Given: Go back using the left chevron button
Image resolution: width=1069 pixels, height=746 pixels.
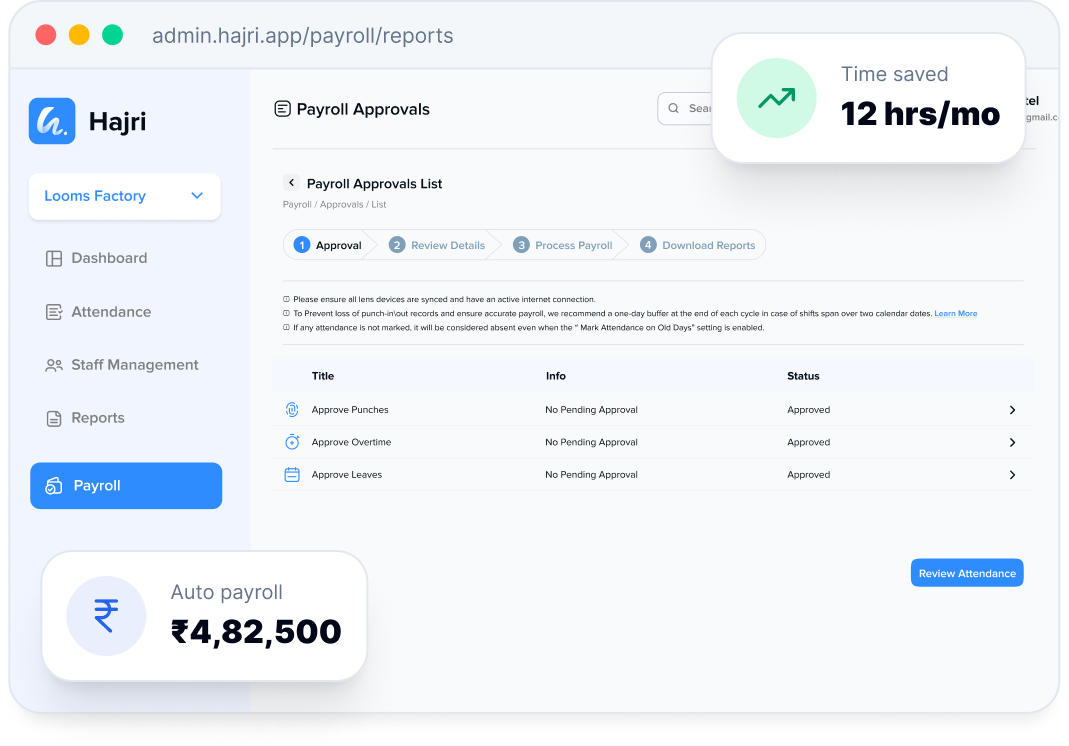Looking at the screenshot, I should click(291, 183).
